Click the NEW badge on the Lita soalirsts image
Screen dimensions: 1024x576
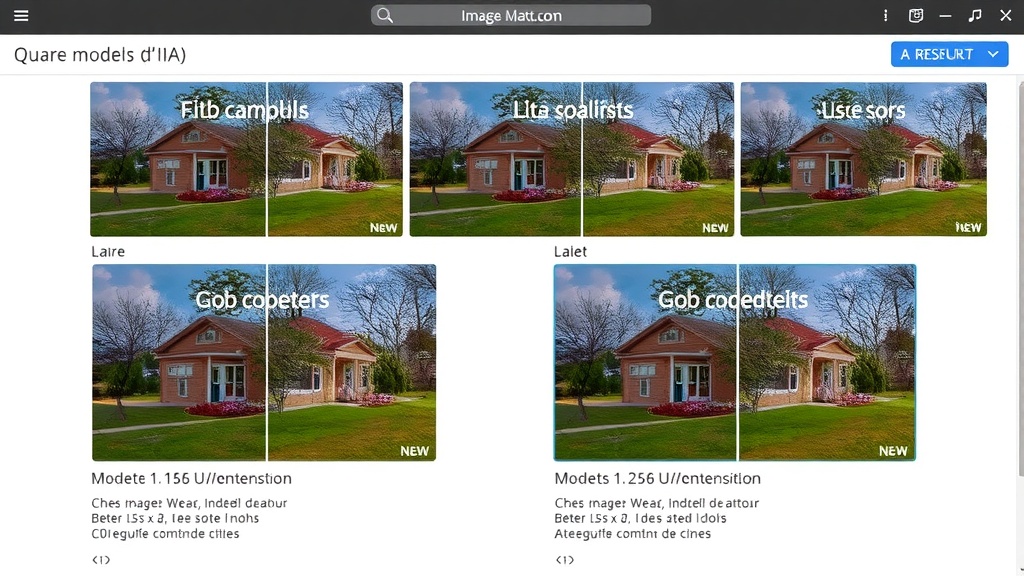click(715, 228)
